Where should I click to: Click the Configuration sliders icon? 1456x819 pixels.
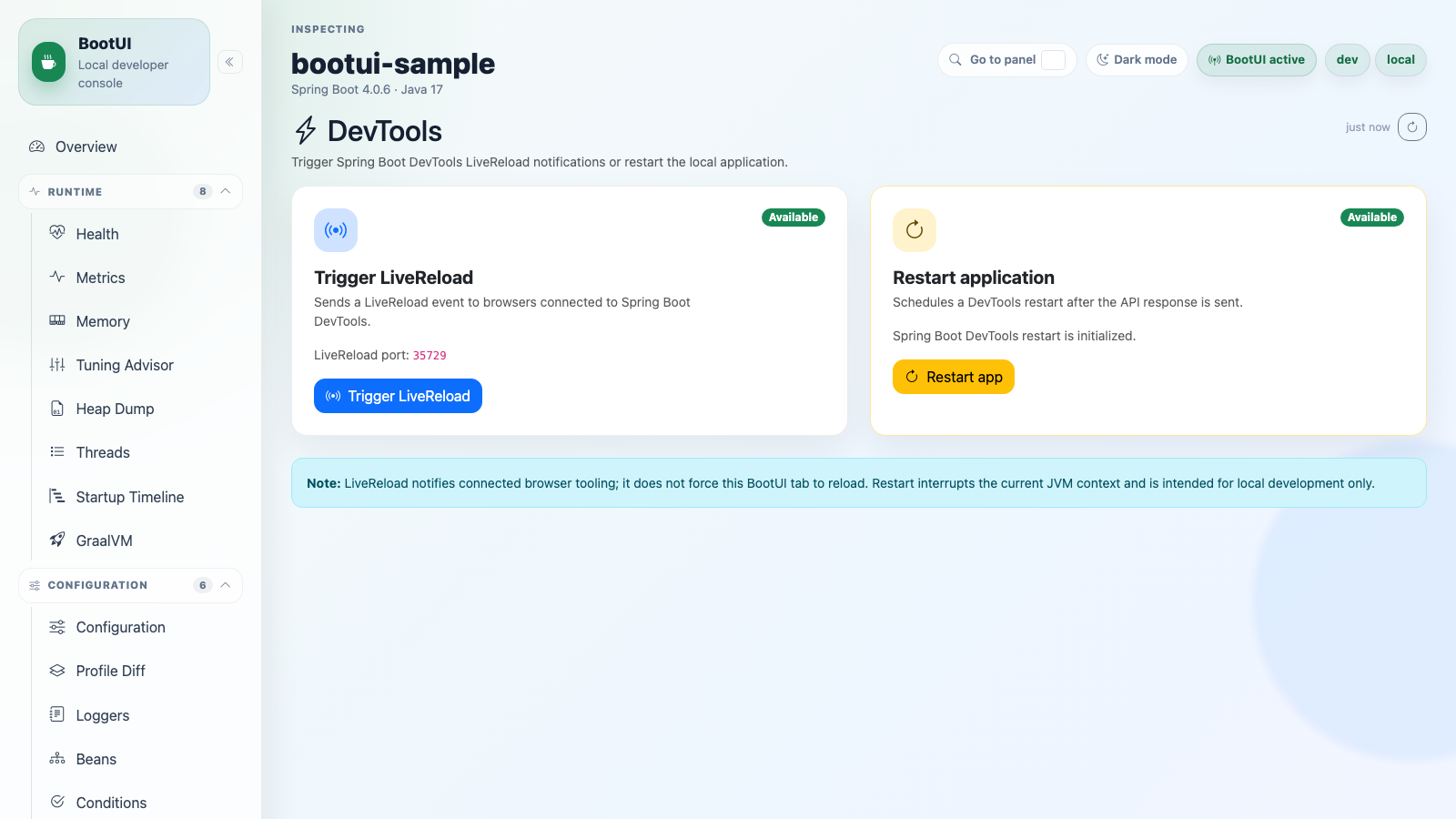(x=57, y=627)
